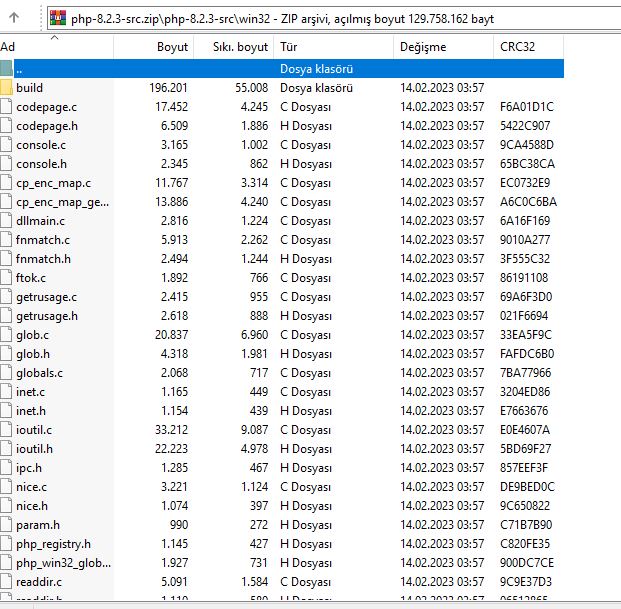
Task: Click CRC32 value FAFDC6B0
Action: coord(527,354)
